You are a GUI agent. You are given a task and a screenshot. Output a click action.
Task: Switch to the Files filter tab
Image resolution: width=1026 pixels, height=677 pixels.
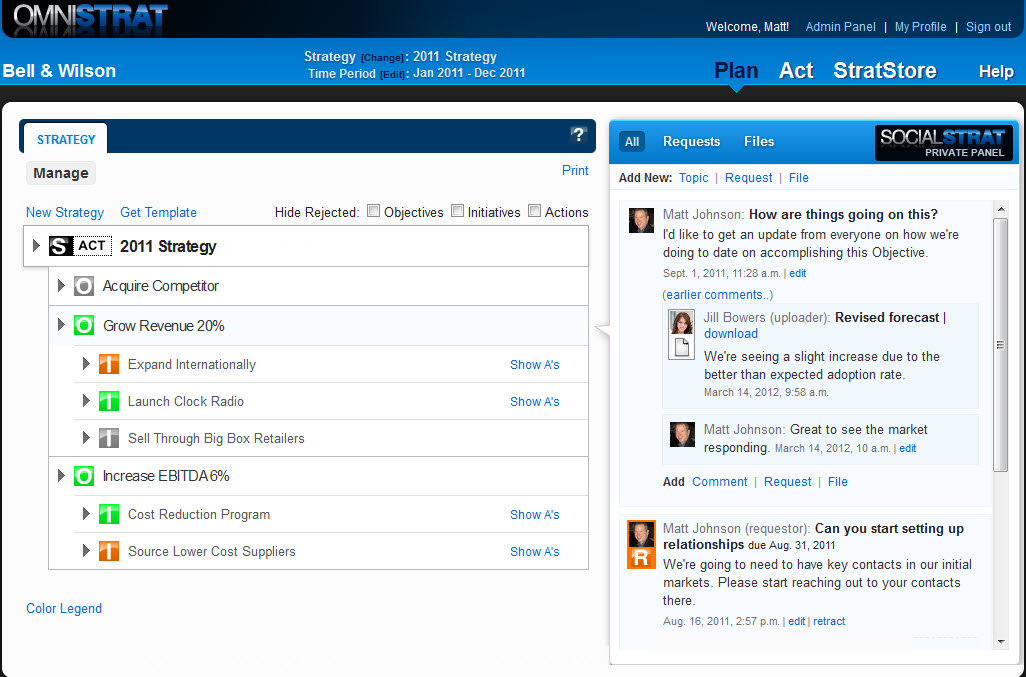pos(759,141)
